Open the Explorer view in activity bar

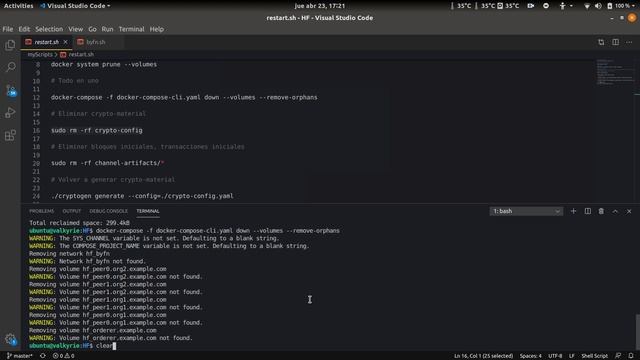pyautogui.click(x=10, y=45)
